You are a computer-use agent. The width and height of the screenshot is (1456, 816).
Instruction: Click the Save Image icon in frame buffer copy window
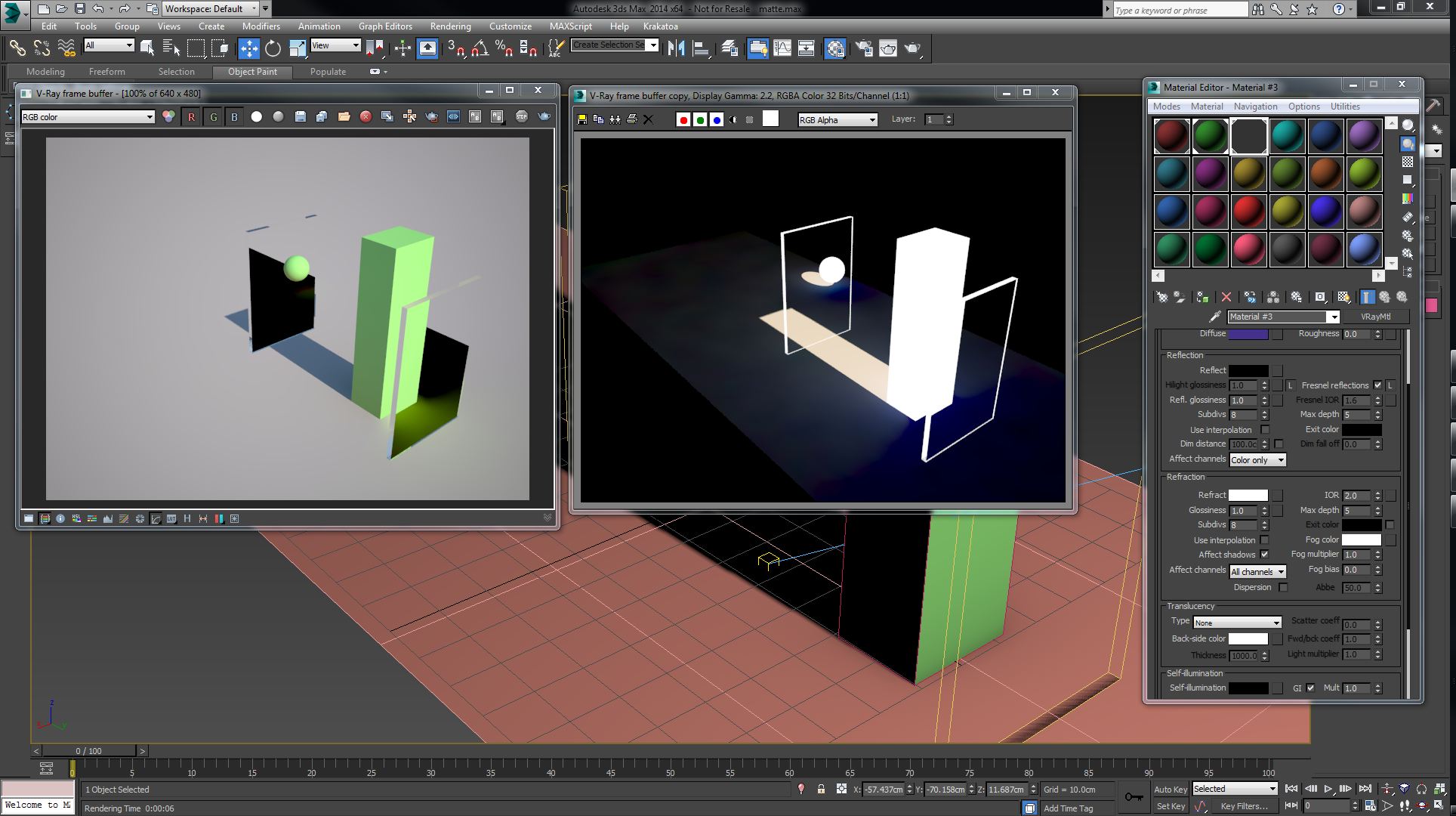point(581,119)
